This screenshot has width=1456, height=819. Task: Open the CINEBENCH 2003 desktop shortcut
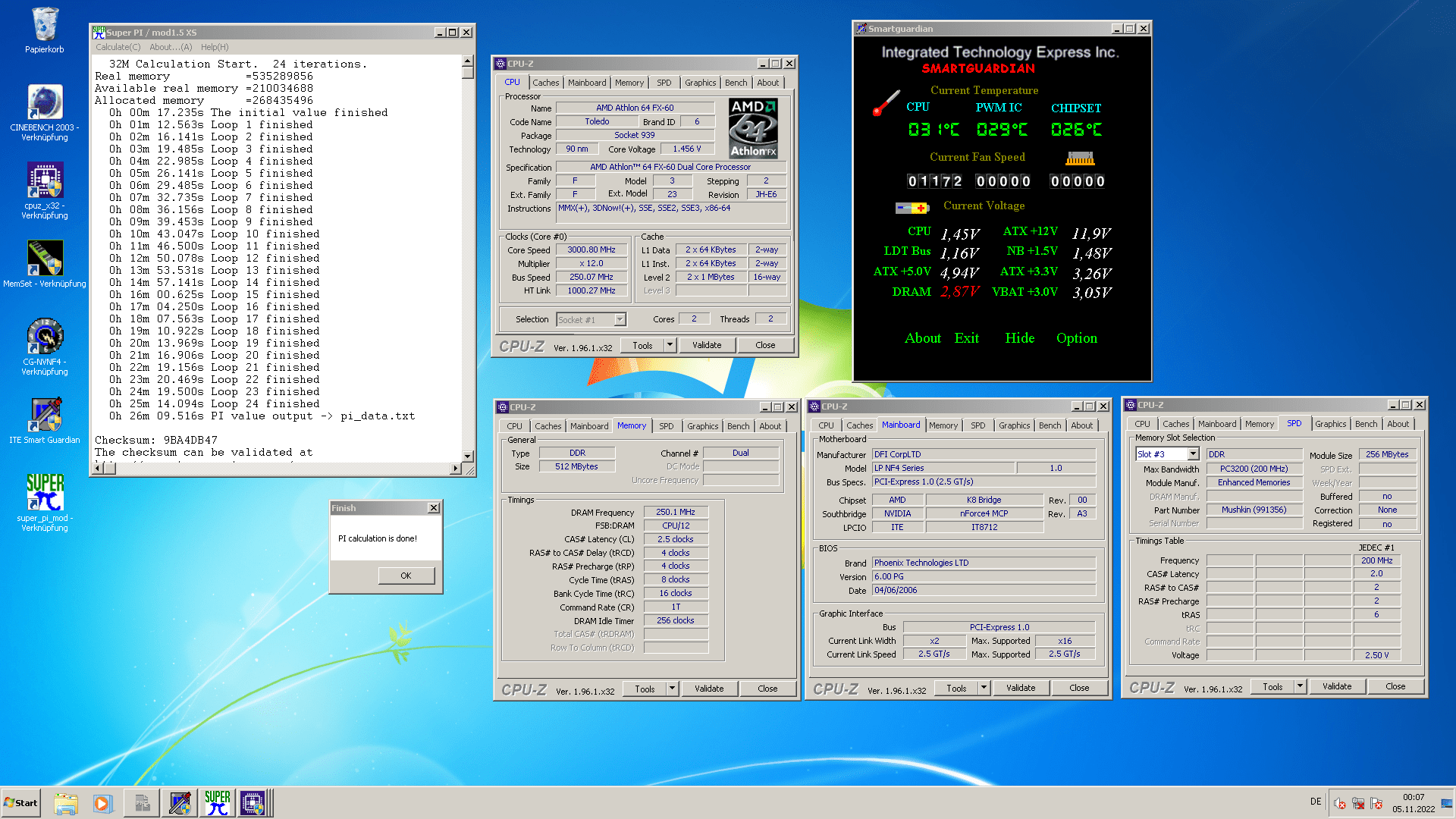(45, 111)
